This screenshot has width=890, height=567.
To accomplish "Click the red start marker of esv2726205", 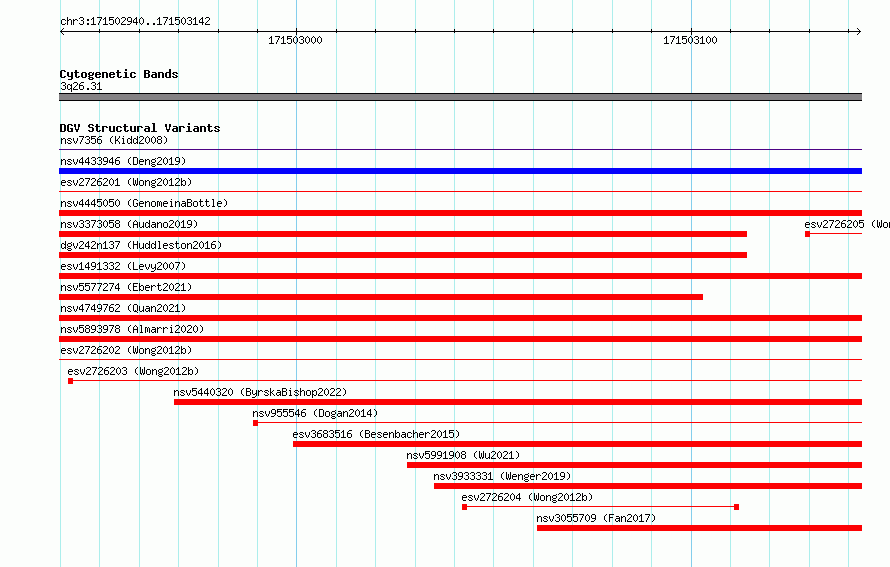I will (807, 234).
